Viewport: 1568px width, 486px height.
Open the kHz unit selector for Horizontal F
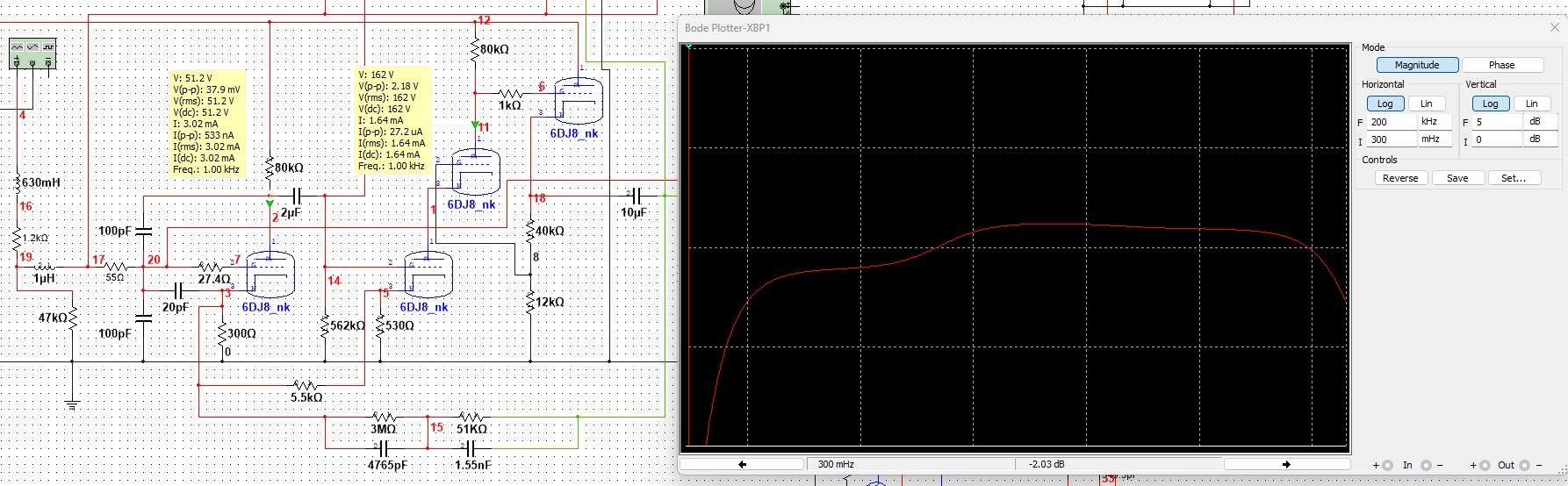(1435, 122)
